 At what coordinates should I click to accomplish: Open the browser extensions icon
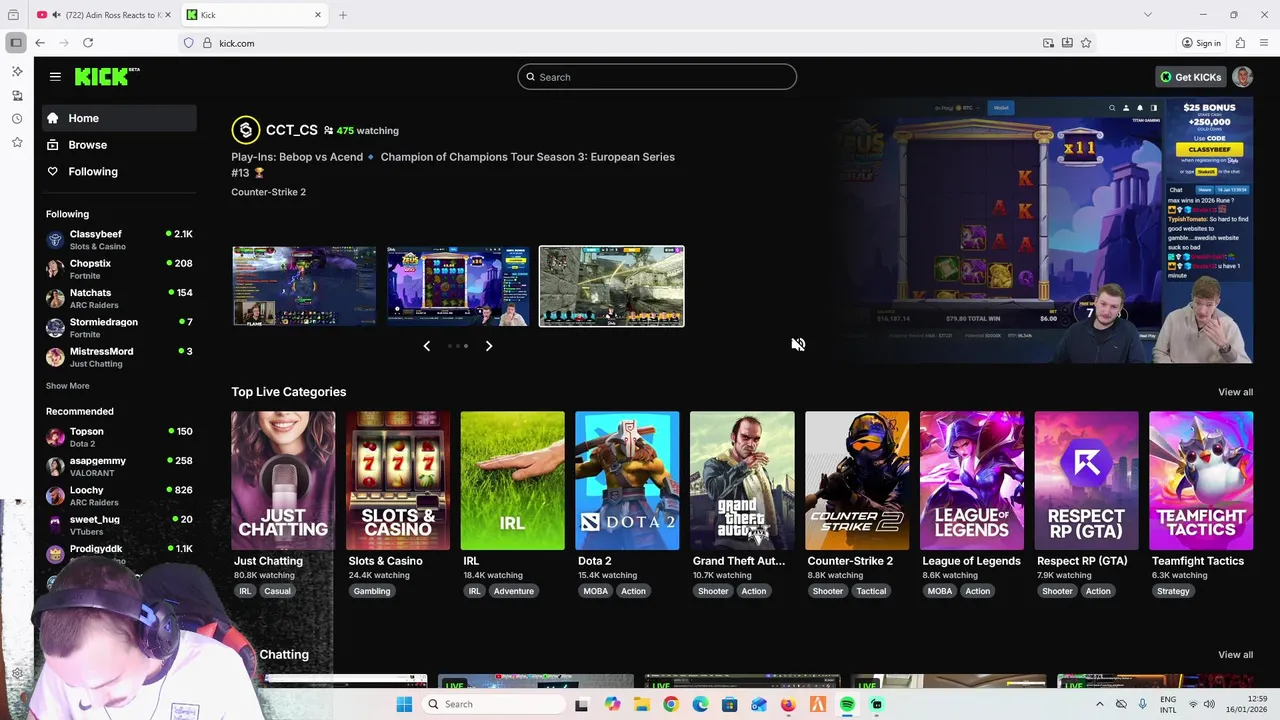1240,43
